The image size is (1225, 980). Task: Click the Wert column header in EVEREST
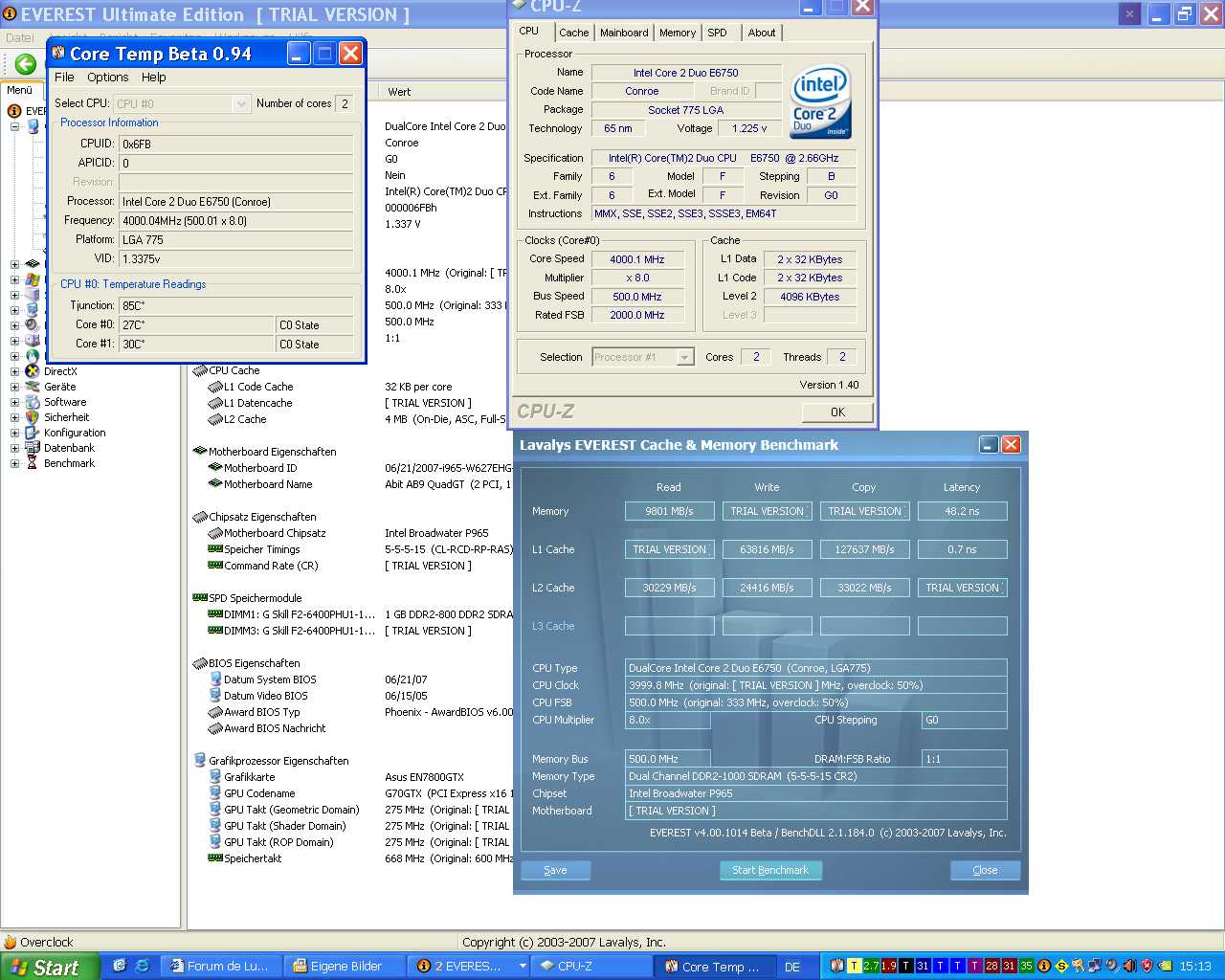tap(399, 92)
